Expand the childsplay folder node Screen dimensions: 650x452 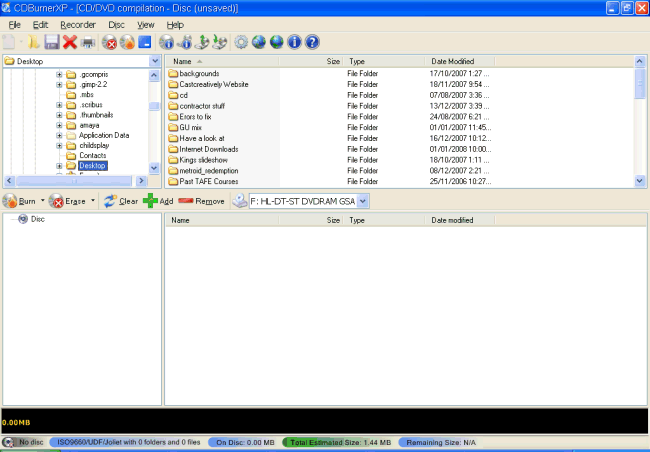(59, 146)
